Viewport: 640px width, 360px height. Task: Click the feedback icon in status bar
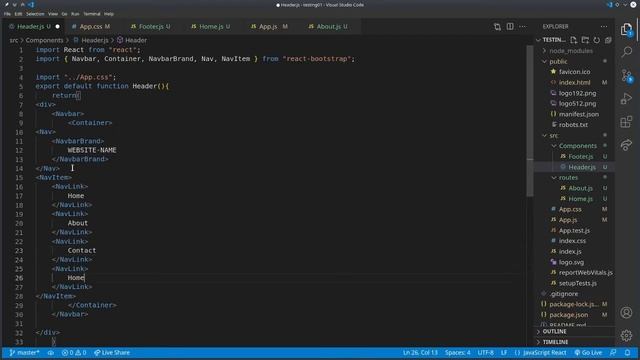(613, 353)
